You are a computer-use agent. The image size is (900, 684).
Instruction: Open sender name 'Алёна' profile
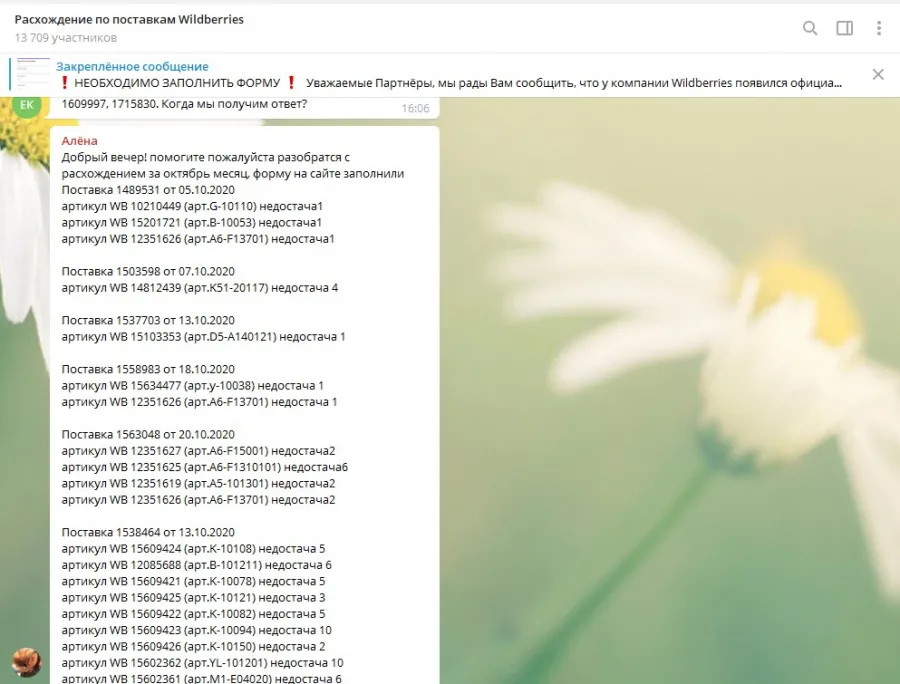79,141
